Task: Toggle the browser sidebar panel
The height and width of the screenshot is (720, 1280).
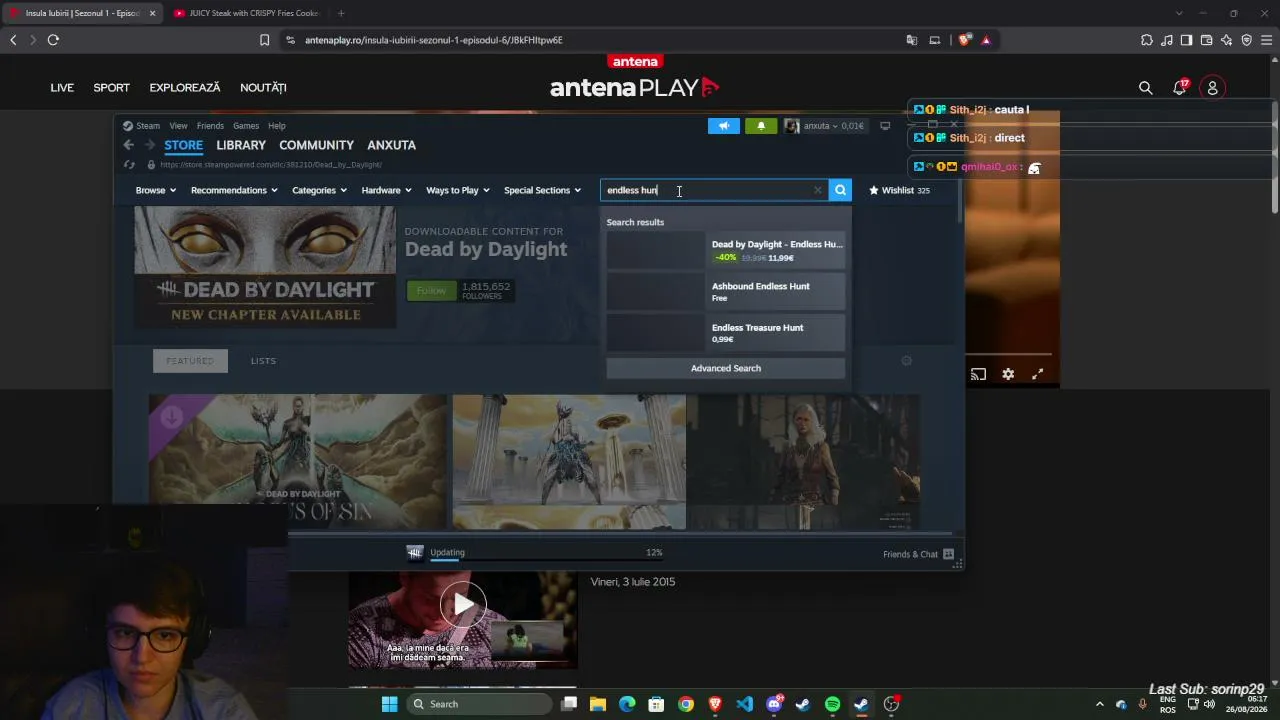Action: click(1186, 40)
